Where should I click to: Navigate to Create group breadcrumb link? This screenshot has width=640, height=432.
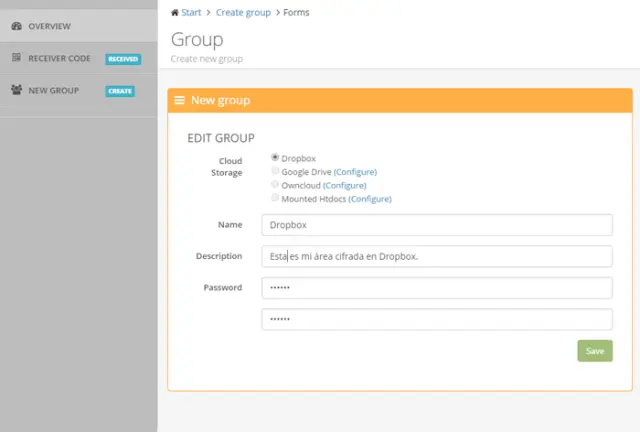point(243,13)
